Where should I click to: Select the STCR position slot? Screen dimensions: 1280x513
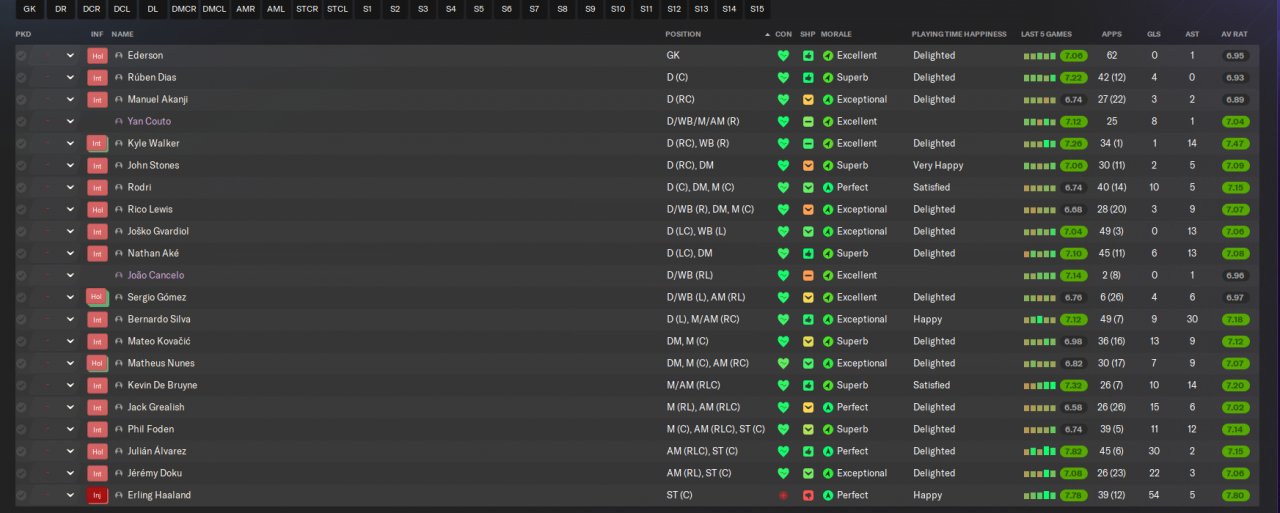point(307,10)
